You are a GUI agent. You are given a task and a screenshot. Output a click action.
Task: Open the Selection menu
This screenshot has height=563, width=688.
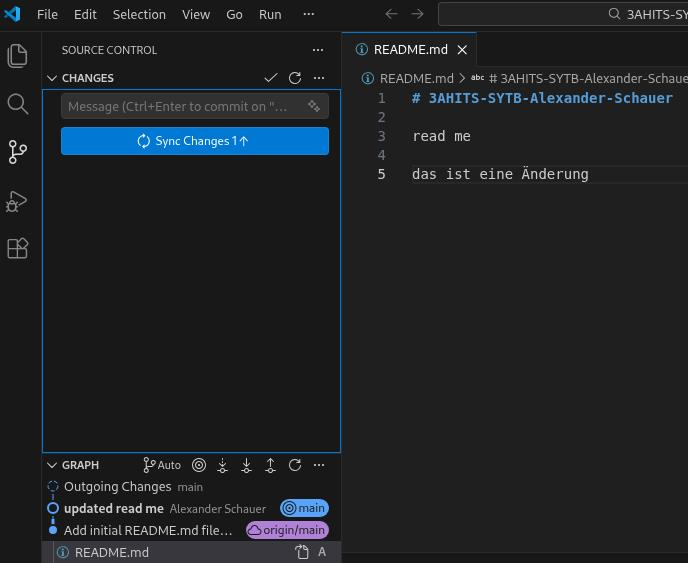pyautogui.click(x=139, y=15)
